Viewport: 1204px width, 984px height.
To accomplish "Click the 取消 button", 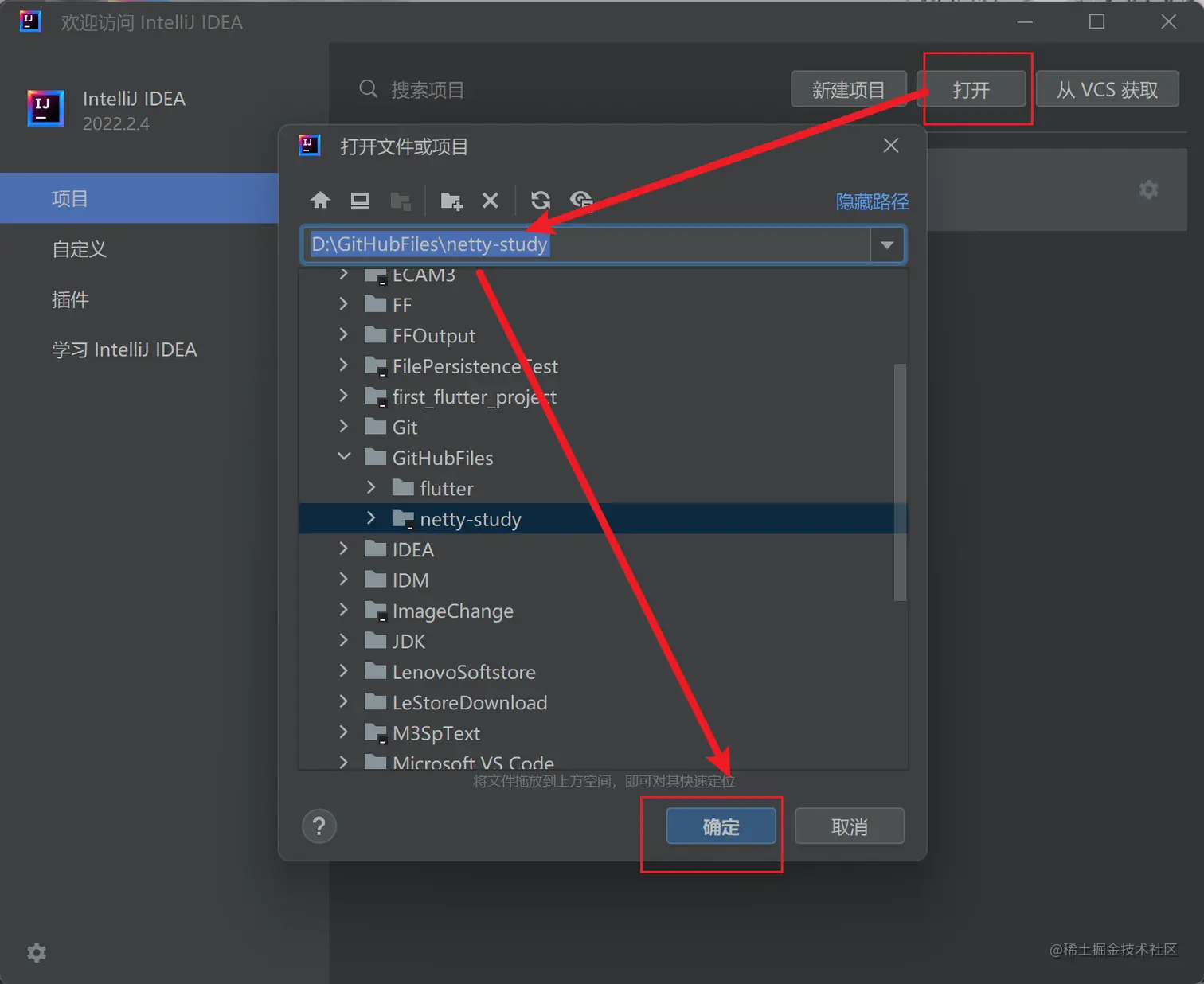I will click(849, 826).
